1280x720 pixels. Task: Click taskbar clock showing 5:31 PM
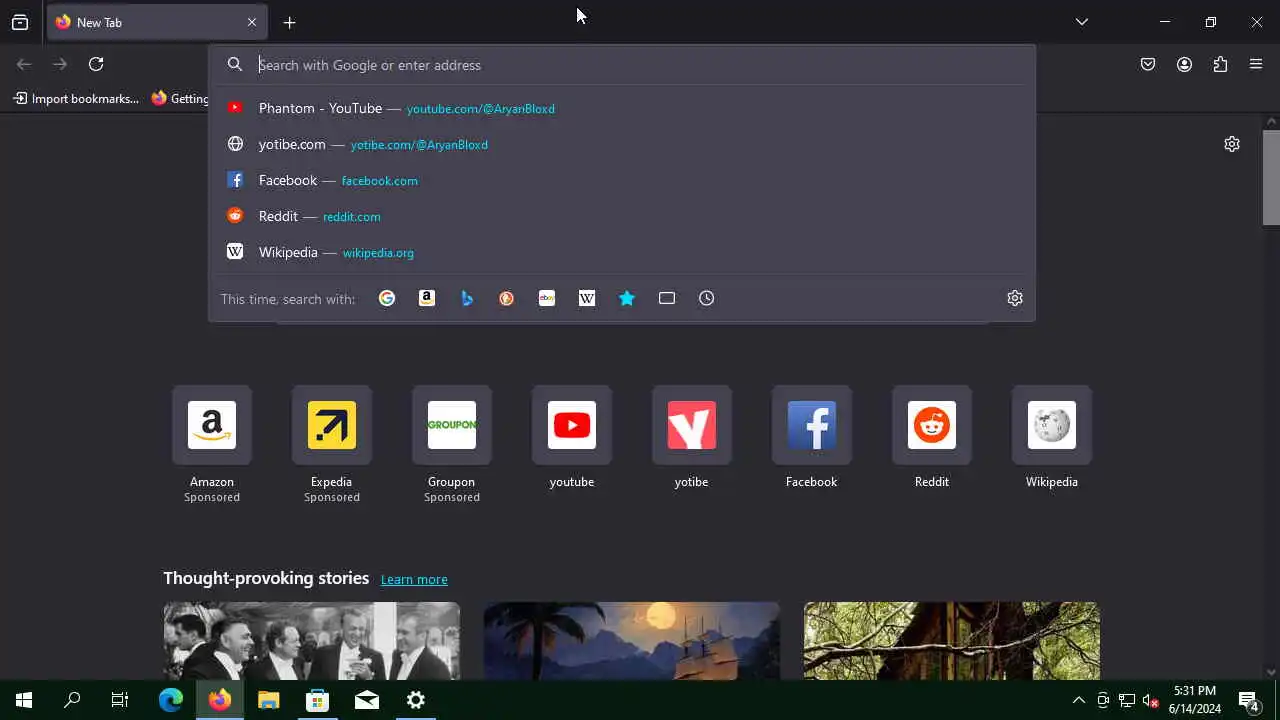(1195, 700)
